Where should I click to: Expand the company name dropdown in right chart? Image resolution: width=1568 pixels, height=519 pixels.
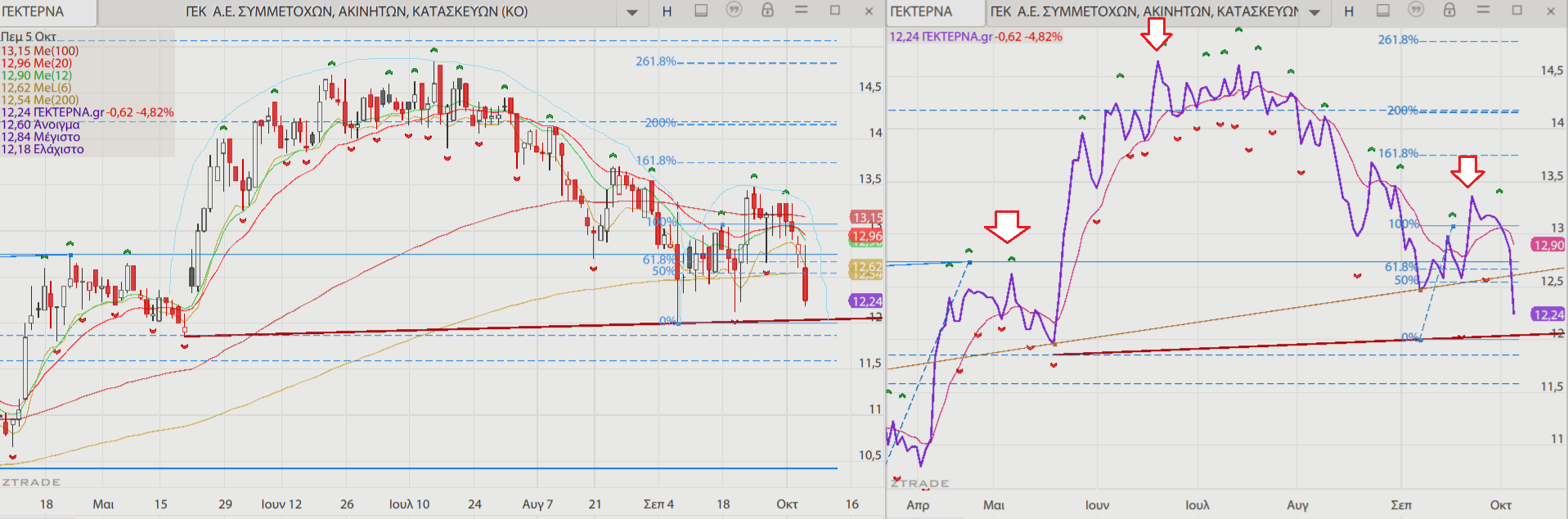pyautogui.click(x=1314, y=12)
